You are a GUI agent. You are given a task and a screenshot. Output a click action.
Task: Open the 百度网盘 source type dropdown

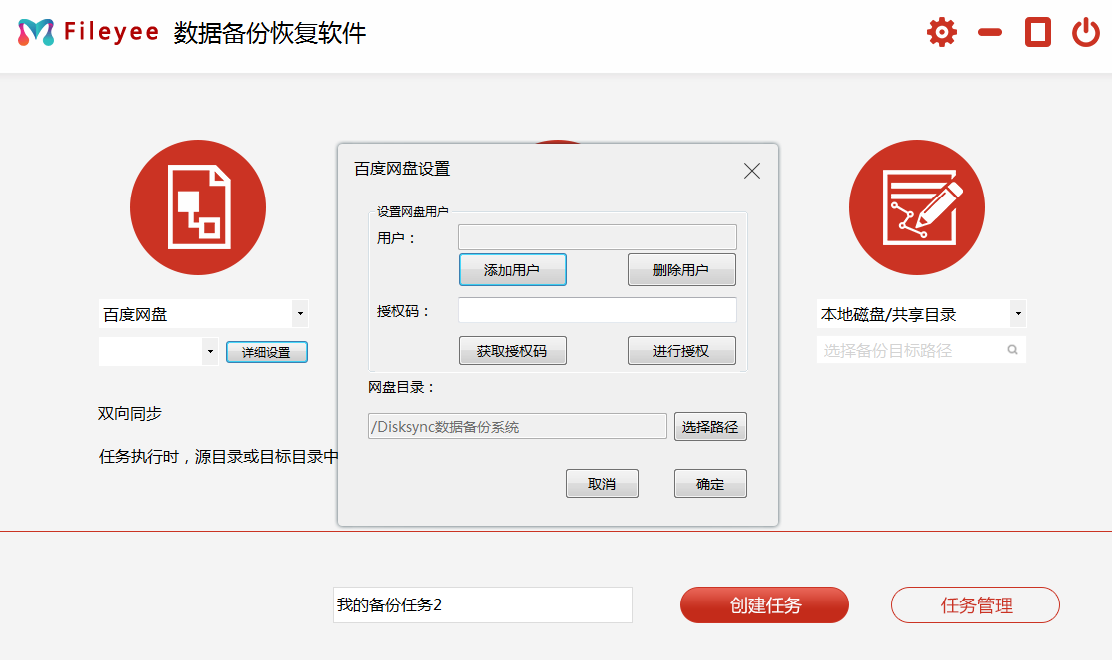click(299, 313)
